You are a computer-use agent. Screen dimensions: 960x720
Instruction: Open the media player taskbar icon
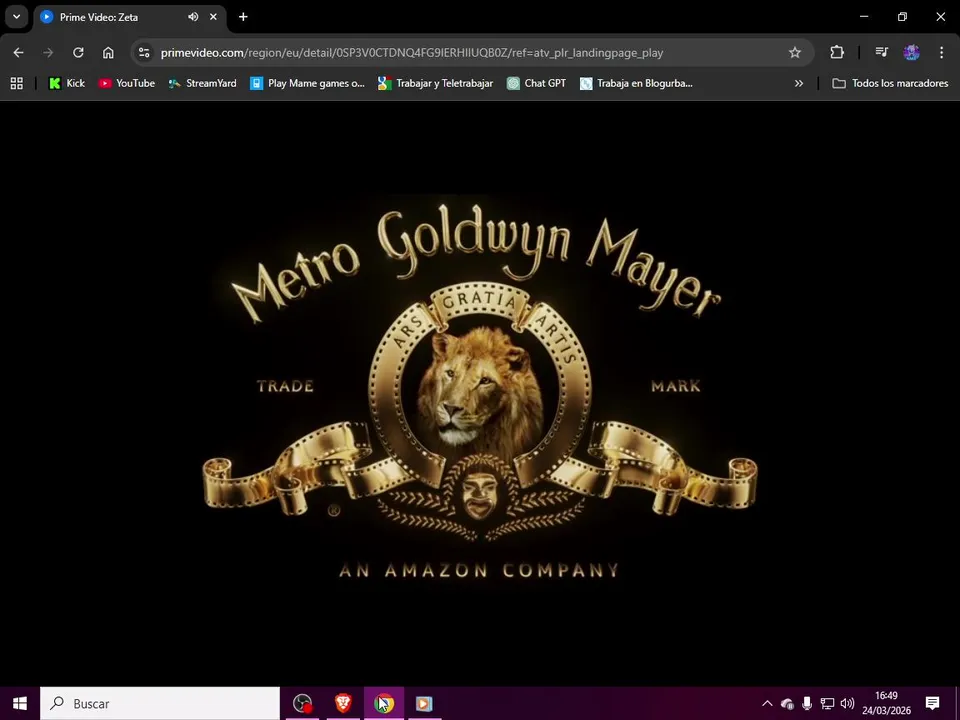[x=424, y=703]
